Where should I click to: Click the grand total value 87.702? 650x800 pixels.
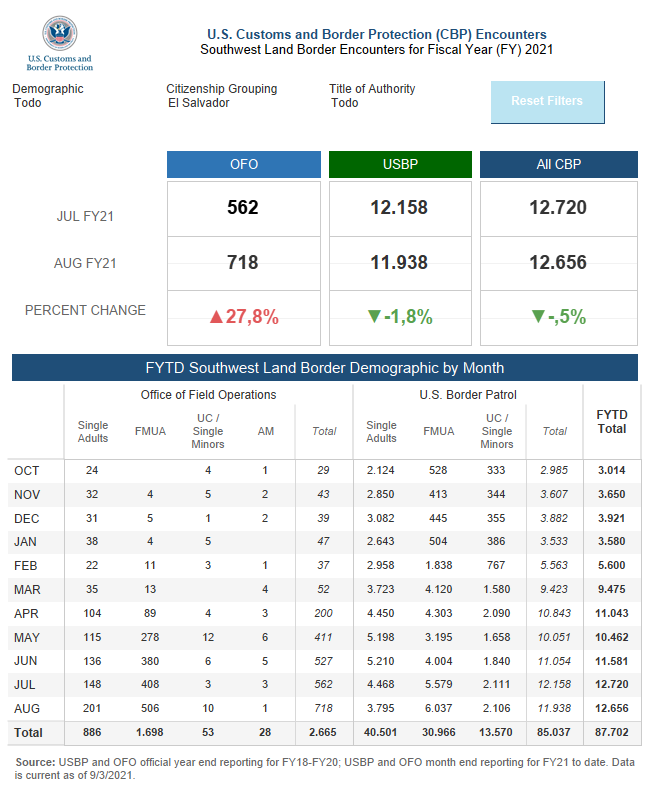coord(611,732)
